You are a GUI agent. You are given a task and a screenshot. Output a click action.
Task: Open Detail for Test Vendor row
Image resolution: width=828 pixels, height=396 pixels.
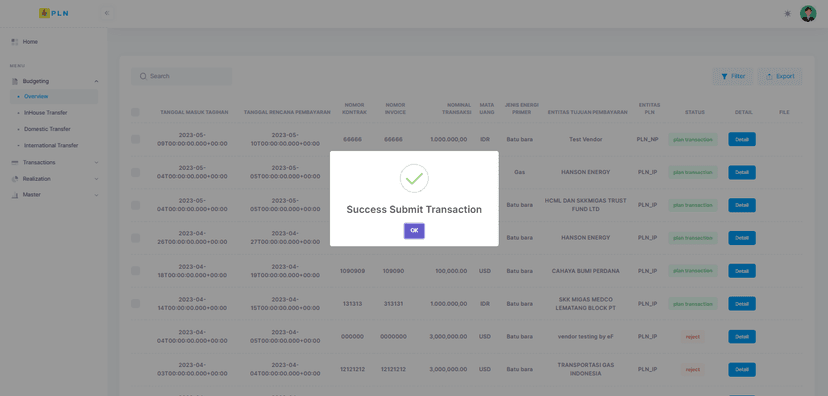point(742,139)
